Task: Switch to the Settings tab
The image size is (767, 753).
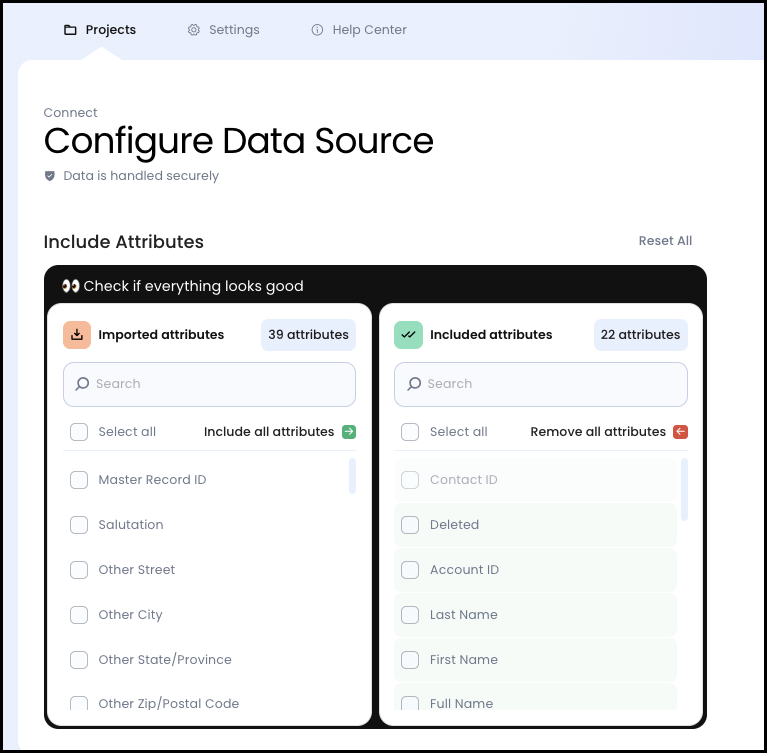Action: [223, 30]
